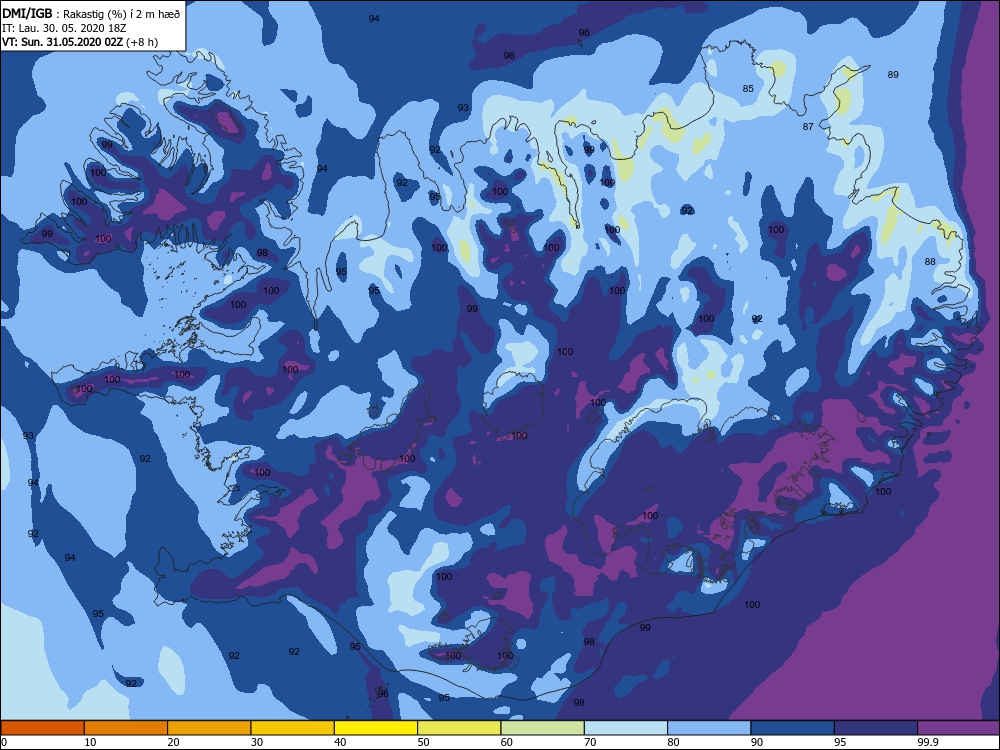
Task: Select the pale blue 70–80 legend swatch
Action: [626, 728]
